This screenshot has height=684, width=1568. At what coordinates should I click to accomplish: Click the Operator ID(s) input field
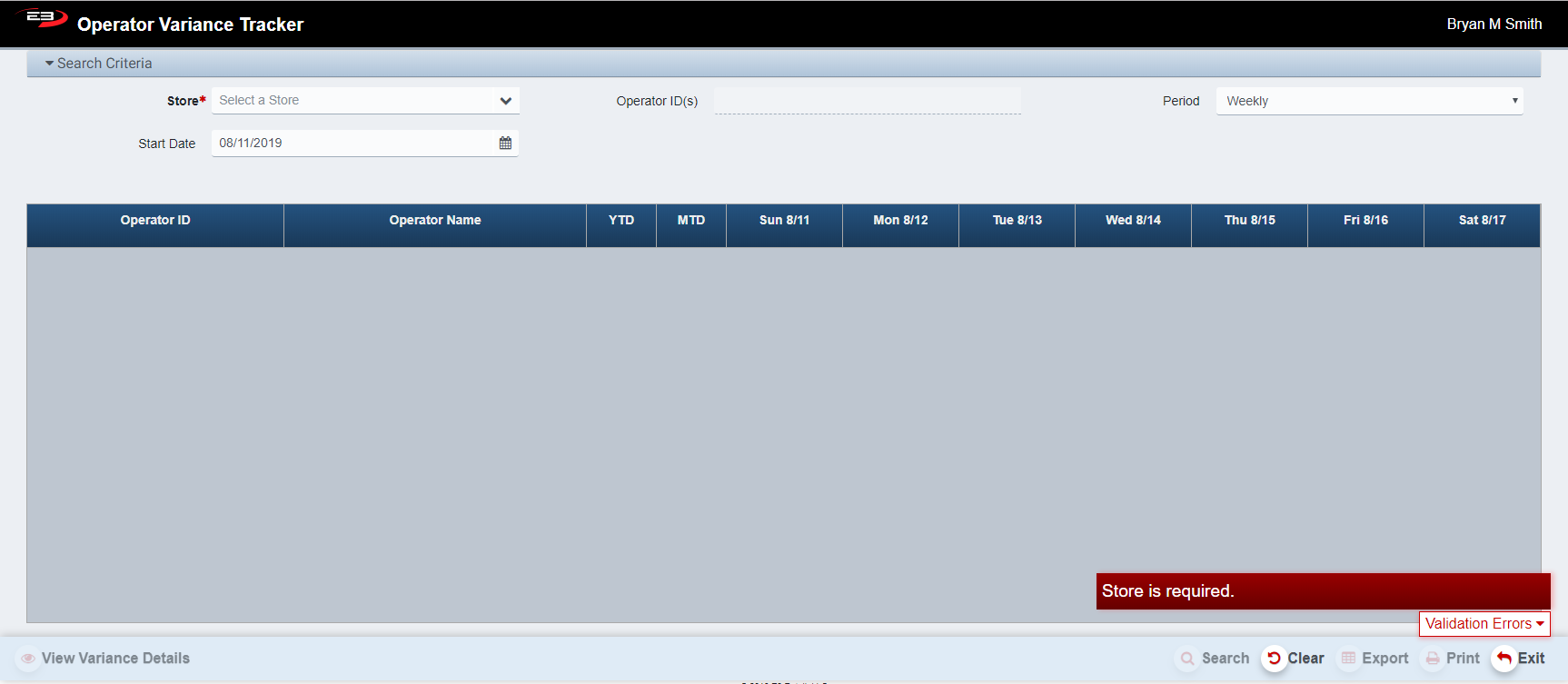pyautogui.click(x=867, y=101)
